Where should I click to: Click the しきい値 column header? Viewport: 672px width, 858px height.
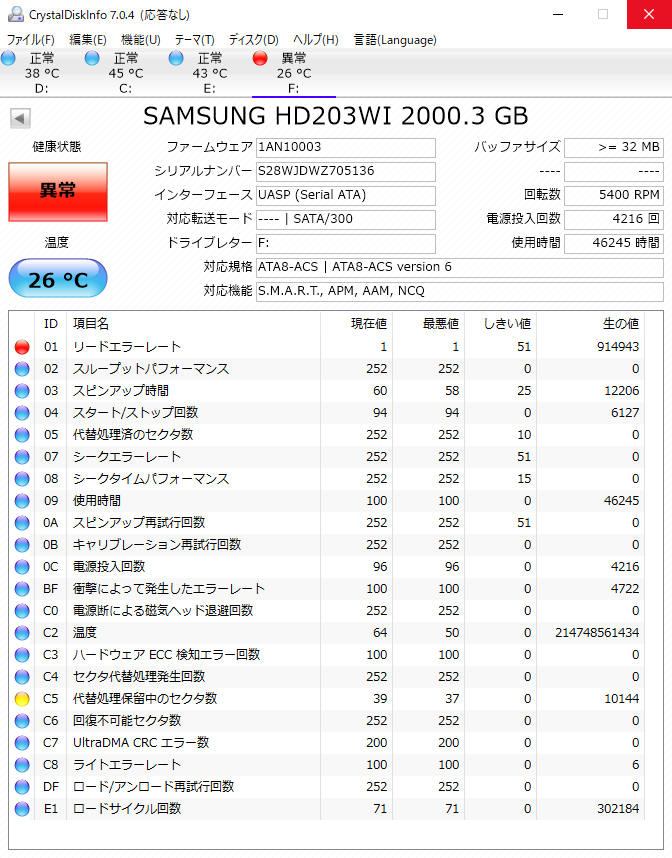pyautogui.click(x=500, y=324)
